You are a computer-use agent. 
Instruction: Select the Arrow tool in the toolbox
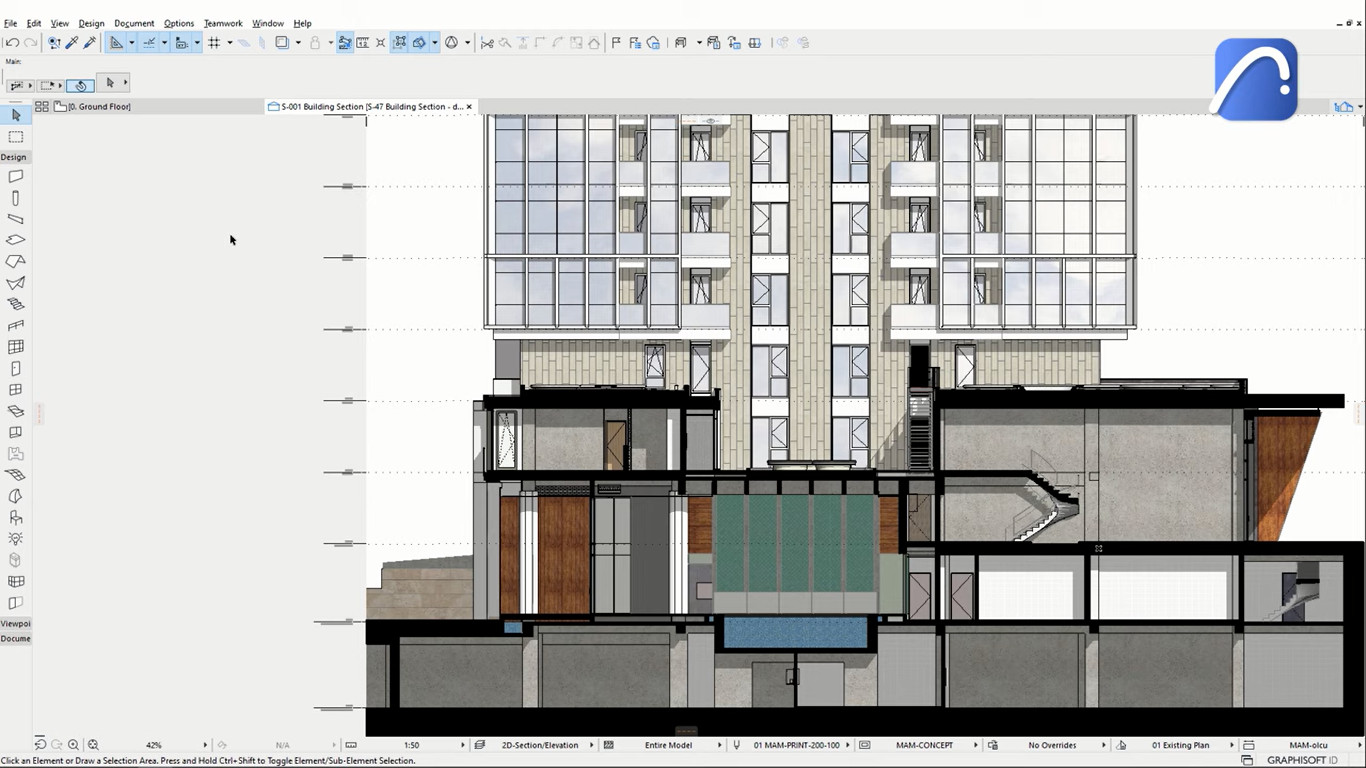point(16,116)
